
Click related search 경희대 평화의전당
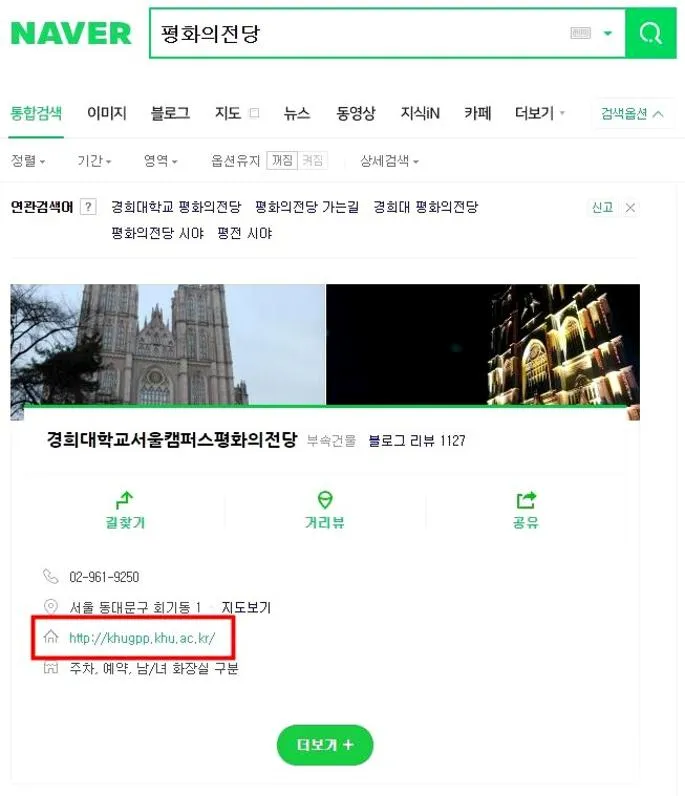426,207
